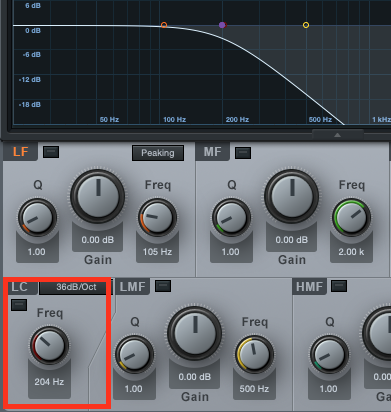Click the LC Freq knob

pos(49,345)
